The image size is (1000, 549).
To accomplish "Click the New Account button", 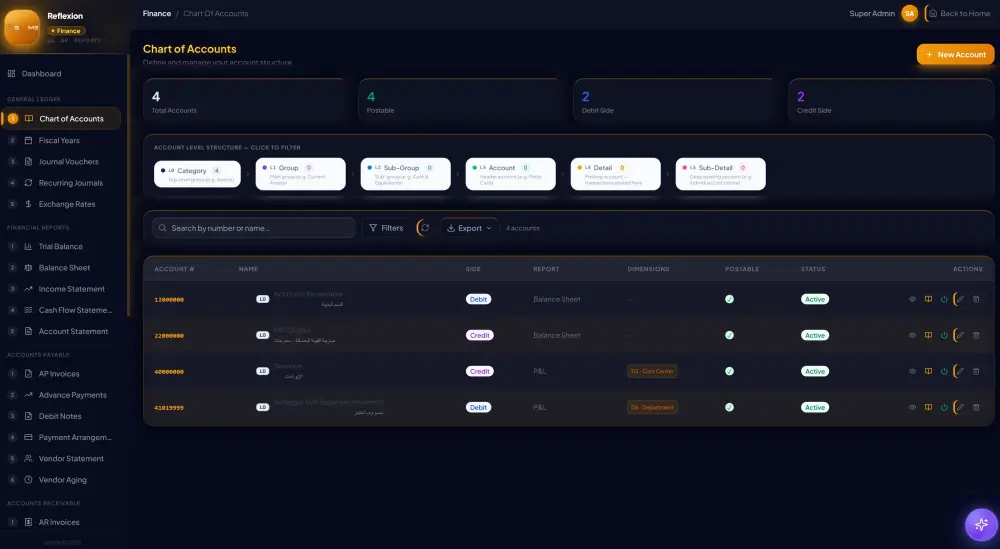I will point(955,54).
